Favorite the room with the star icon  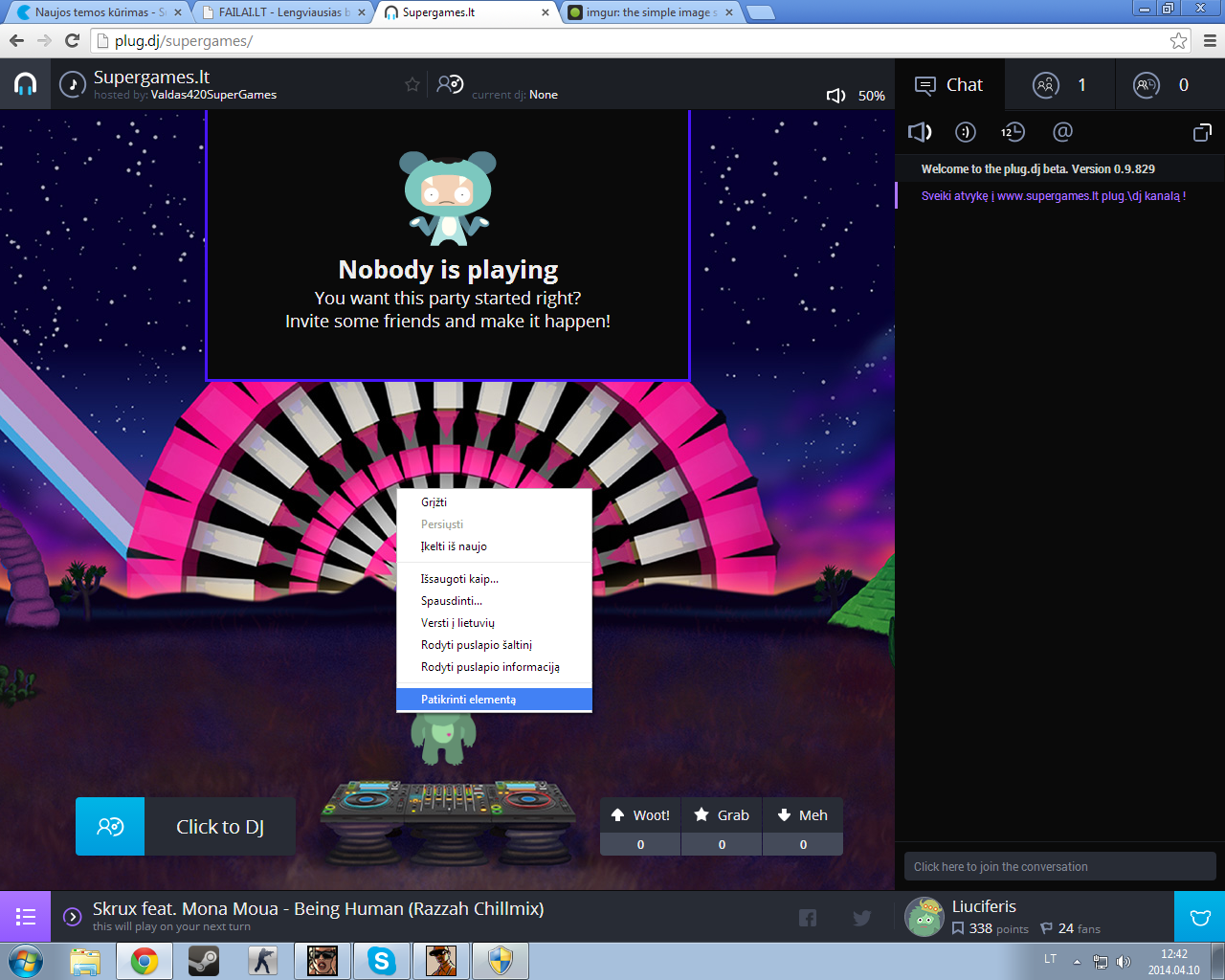point(412,84)
